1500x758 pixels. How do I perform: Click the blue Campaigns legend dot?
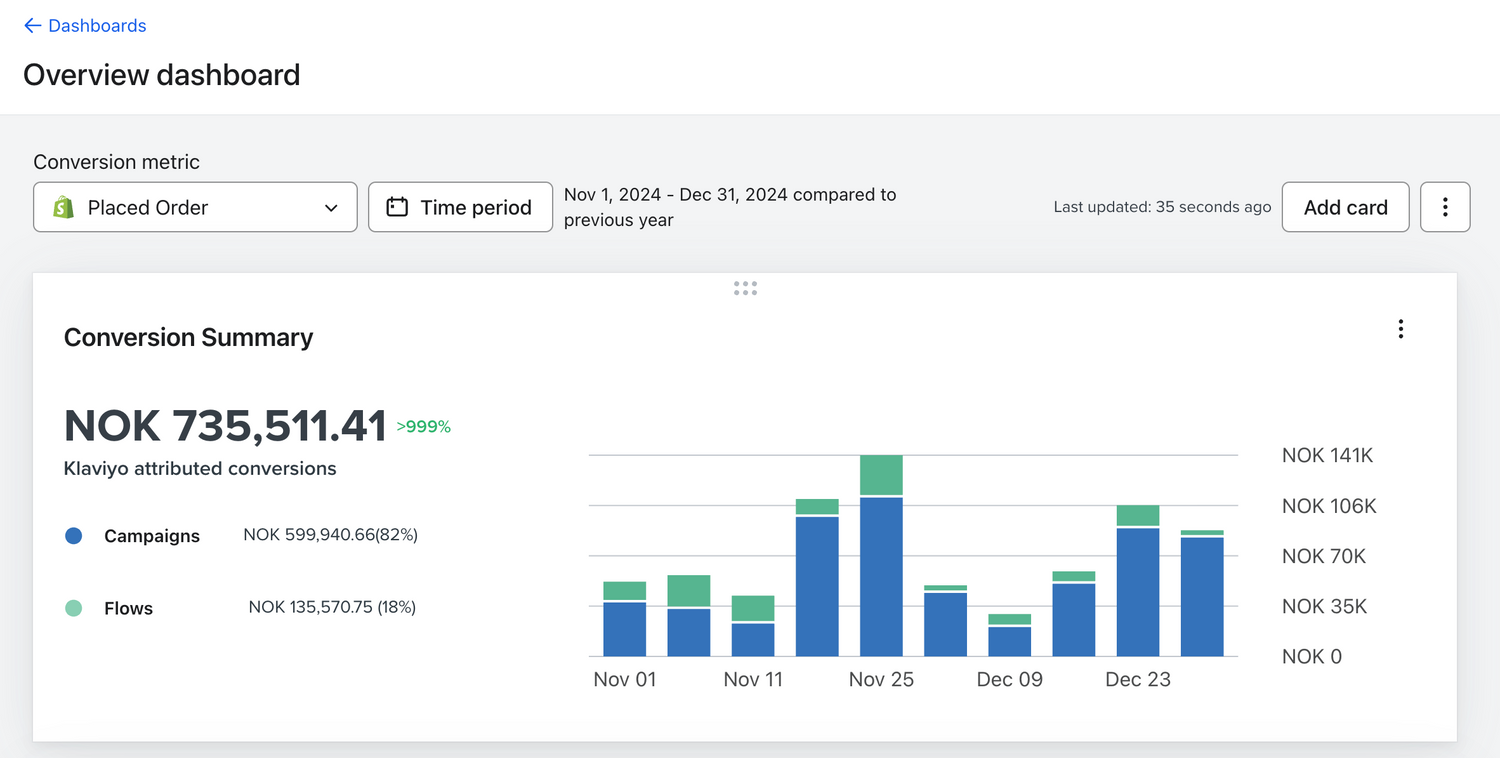coord(73,536)
